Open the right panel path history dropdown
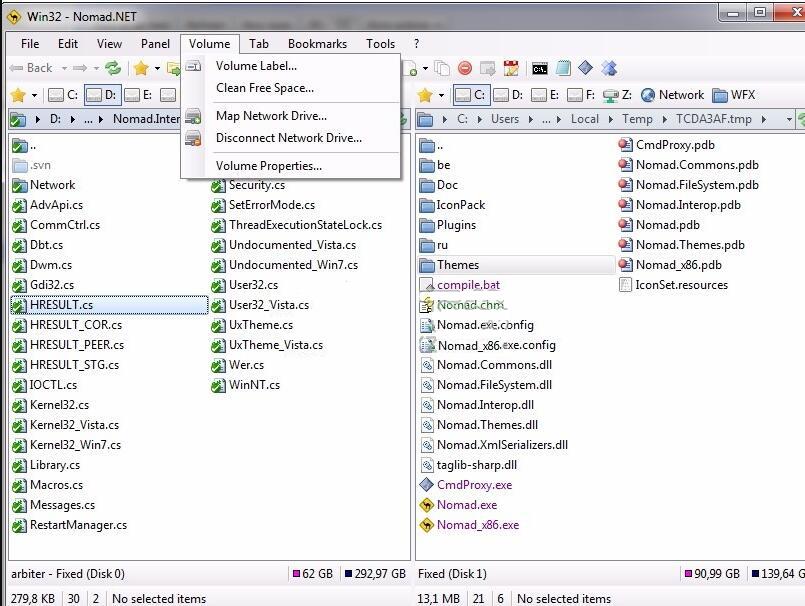 pyautogui.click(x=789, y=120)
